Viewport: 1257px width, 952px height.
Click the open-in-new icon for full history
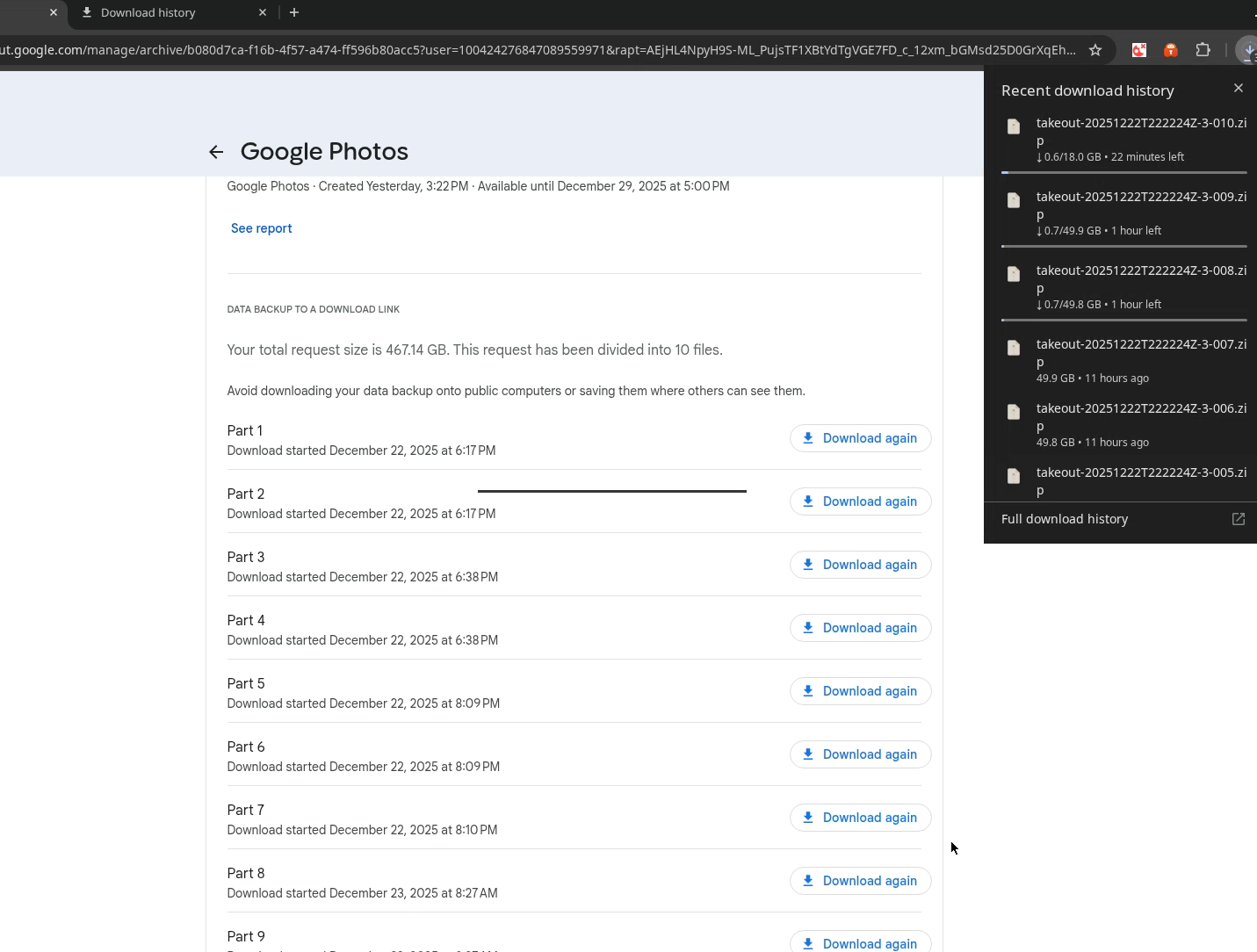pyautogui.click(x=1238, y=519)
